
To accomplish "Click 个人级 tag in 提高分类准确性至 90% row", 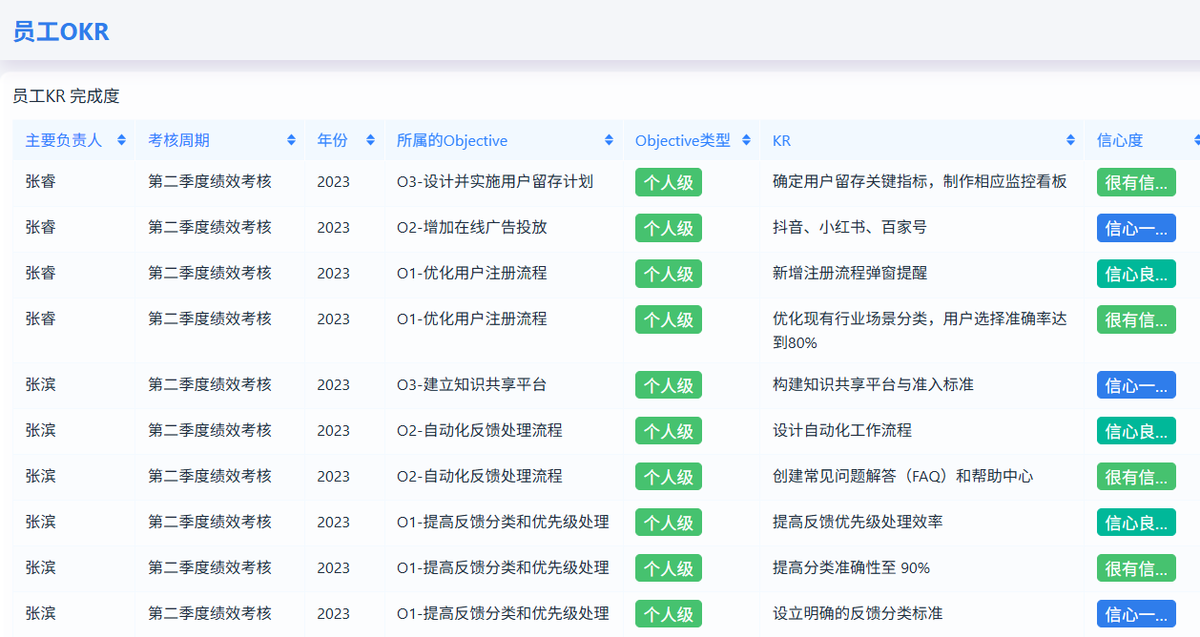I will (668, 568).
